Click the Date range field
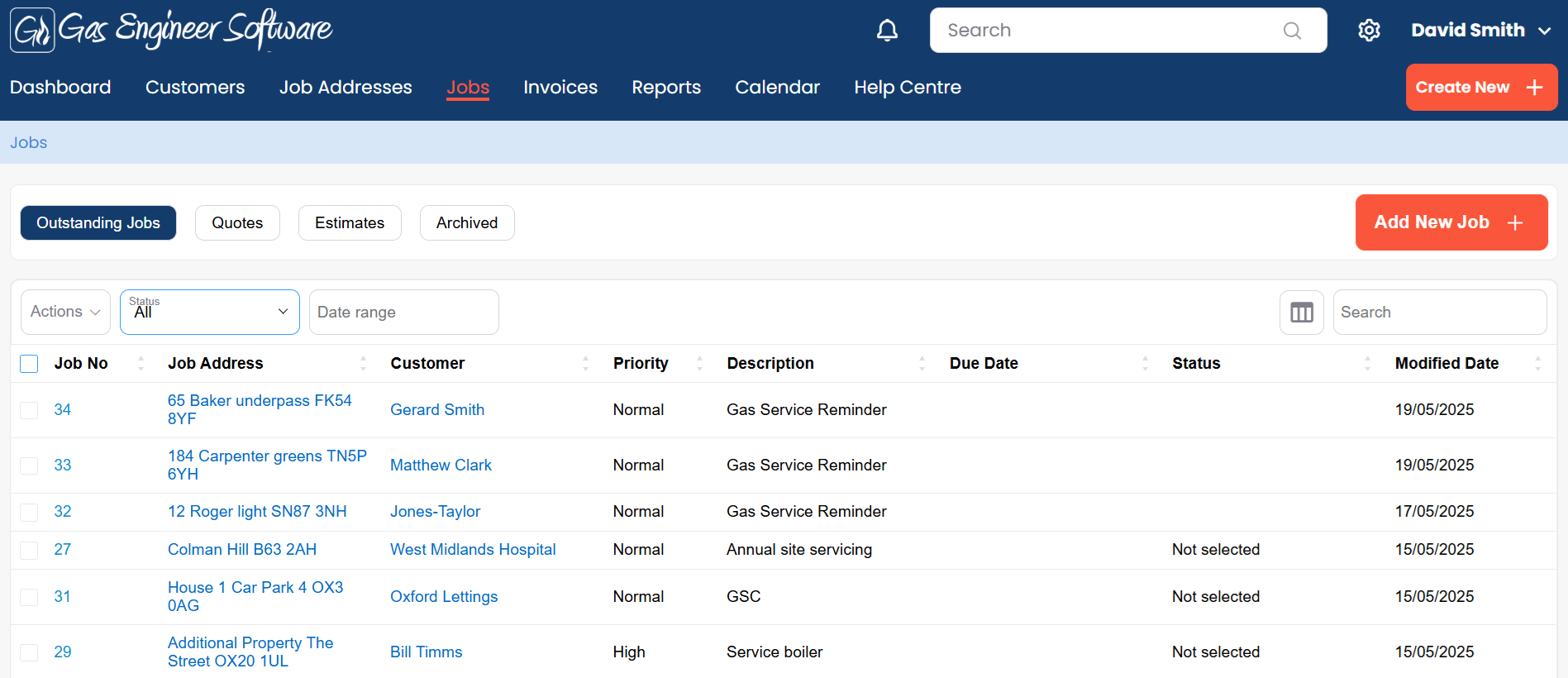The height and width of the screenshot is (678, 1568). tap(403, 313)
